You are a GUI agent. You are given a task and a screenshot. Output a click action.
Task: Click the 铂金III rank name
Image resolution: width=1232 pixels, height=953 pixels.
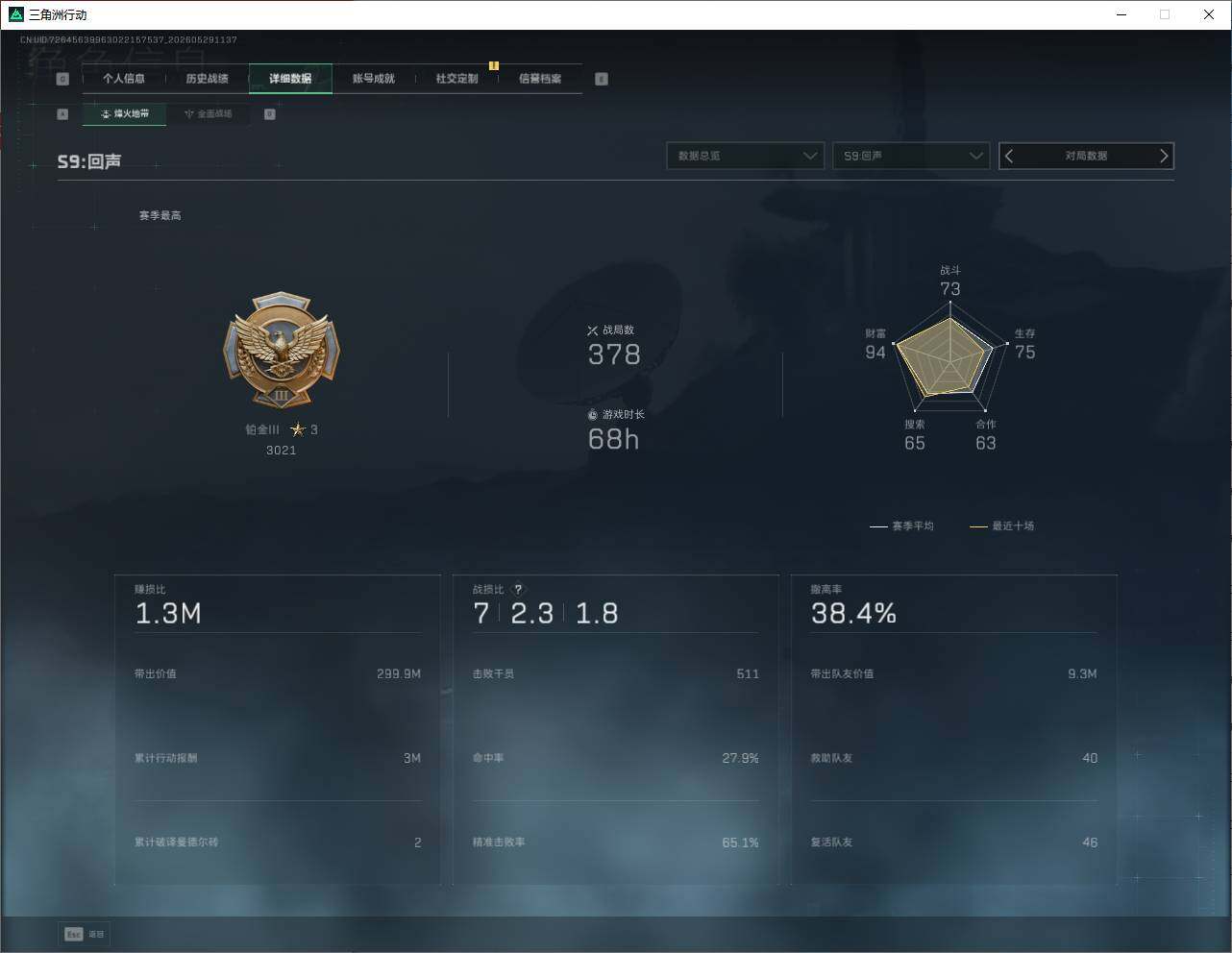tap(262, 430)
